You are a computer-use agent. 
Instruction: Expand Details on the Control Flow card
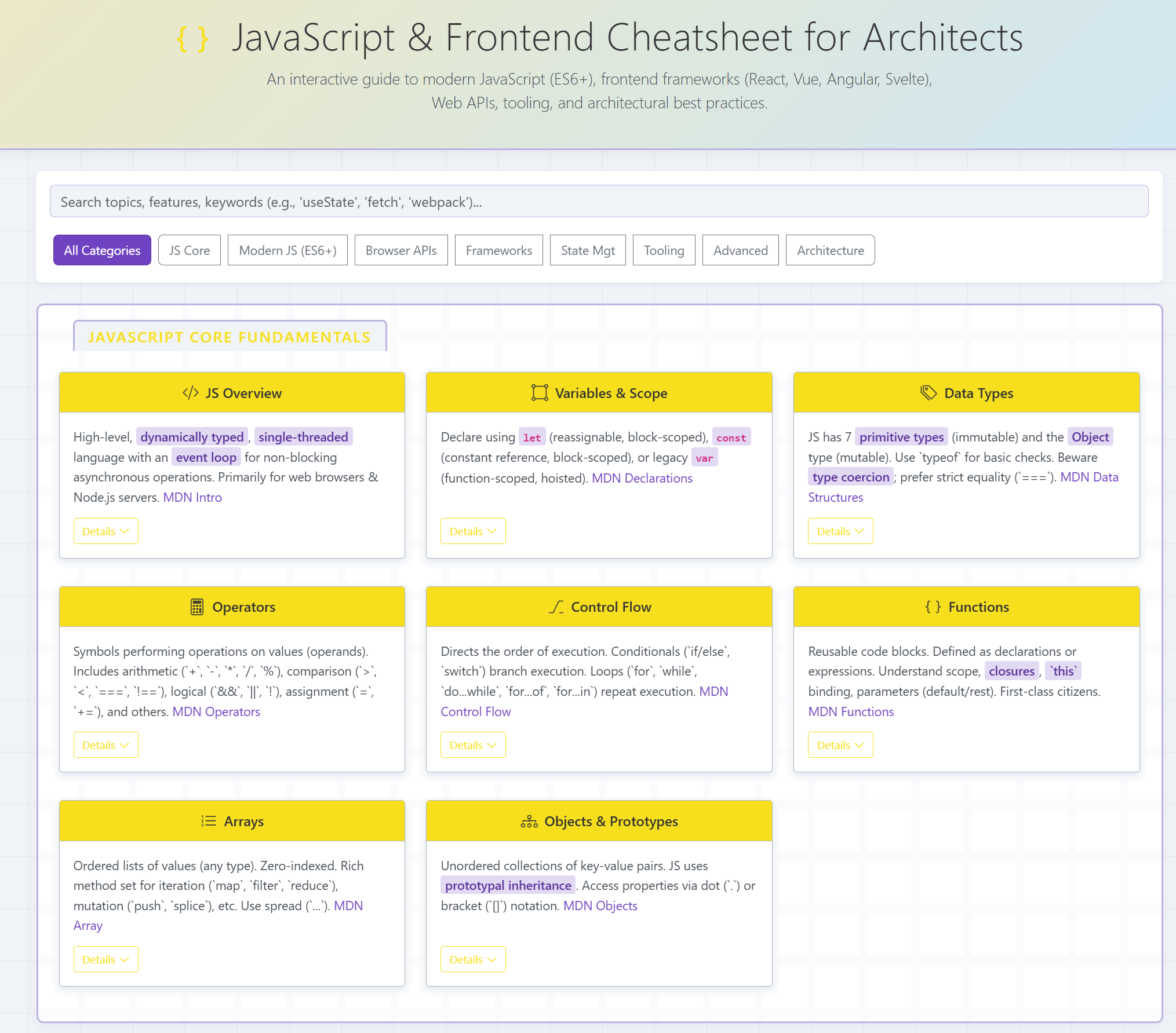(473, 745)
